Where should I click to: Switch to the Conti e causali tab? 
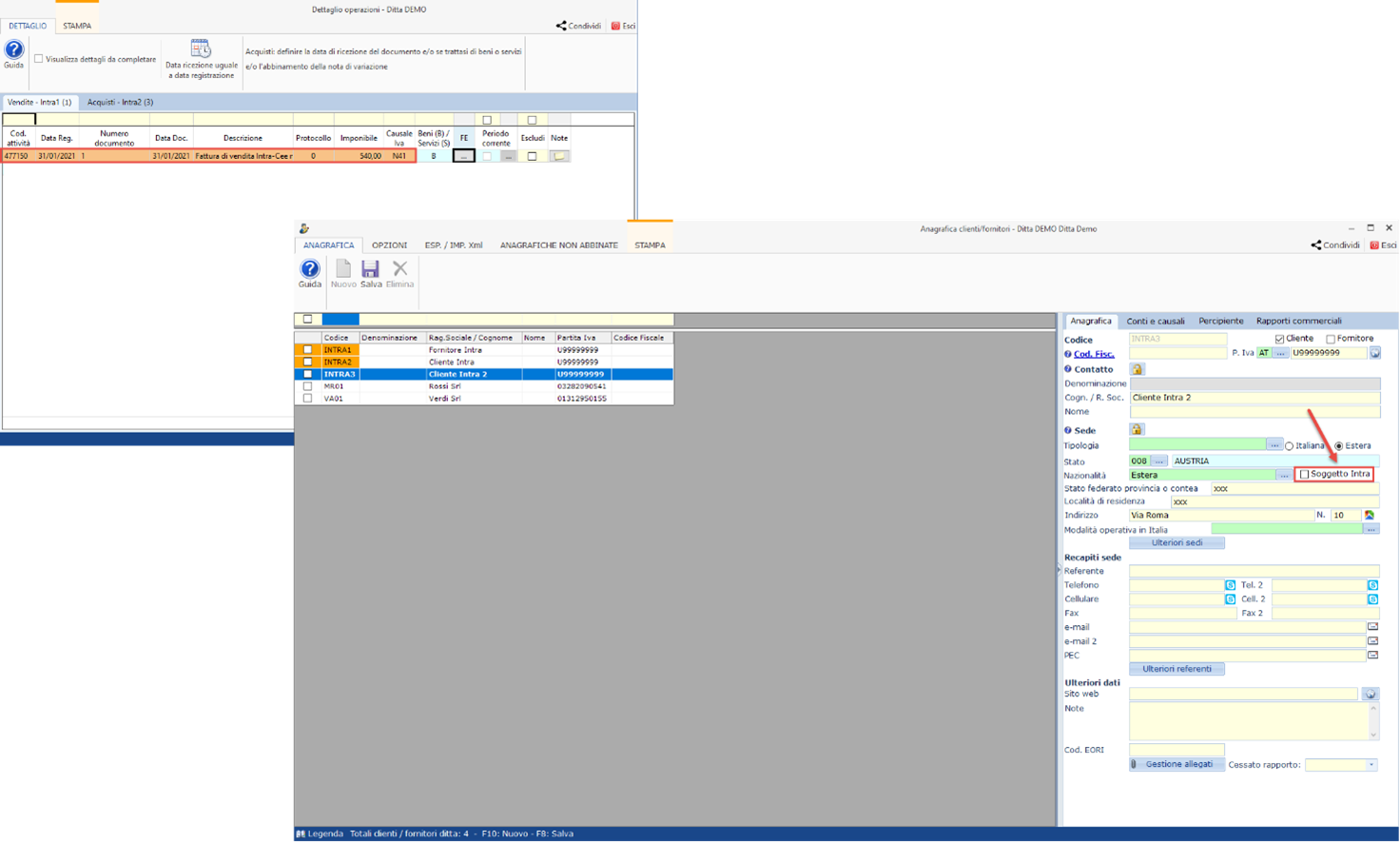pos(1155,322)
